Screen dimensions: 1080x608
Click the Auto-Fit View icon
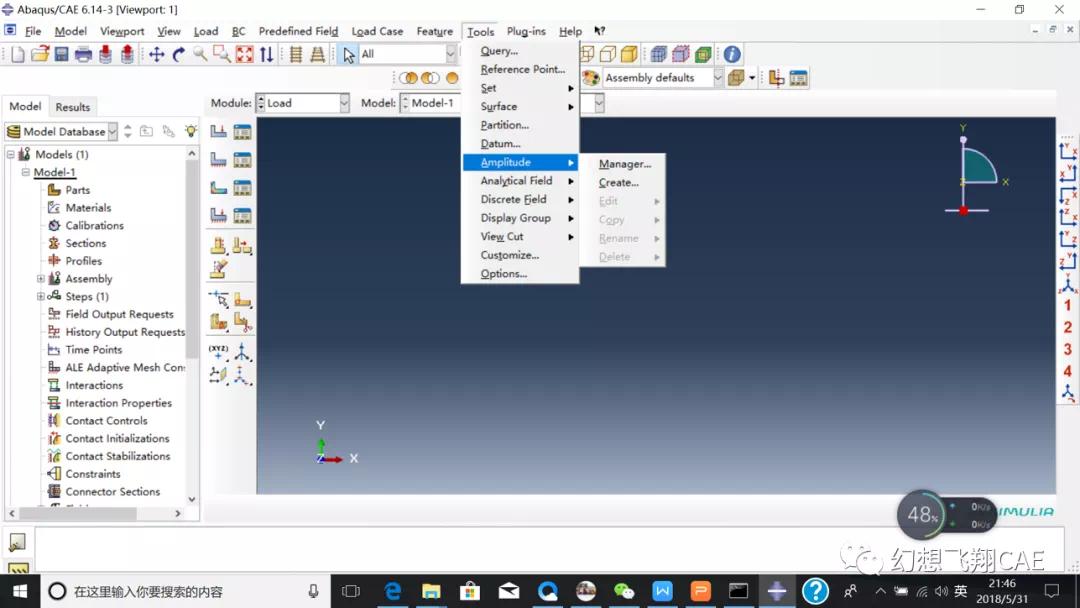245,54
